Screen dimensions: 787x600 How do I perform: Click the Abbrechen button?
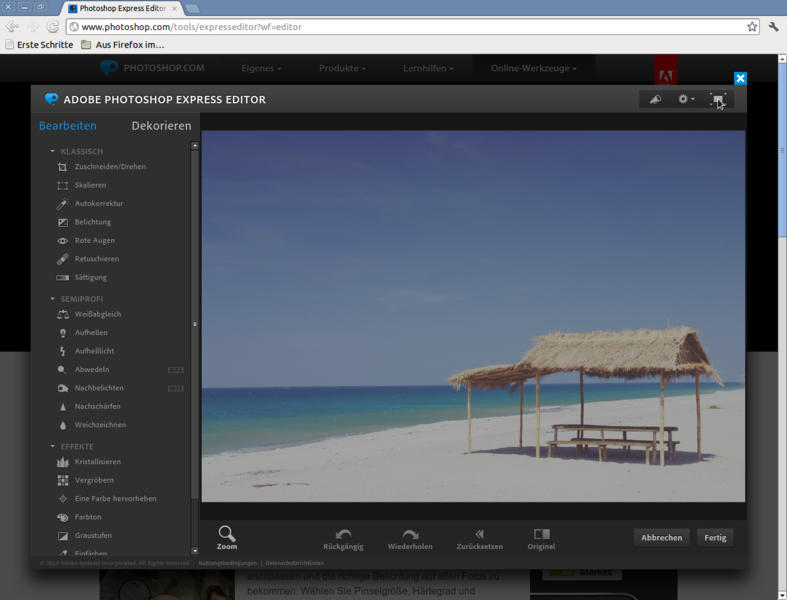(662, 538)
